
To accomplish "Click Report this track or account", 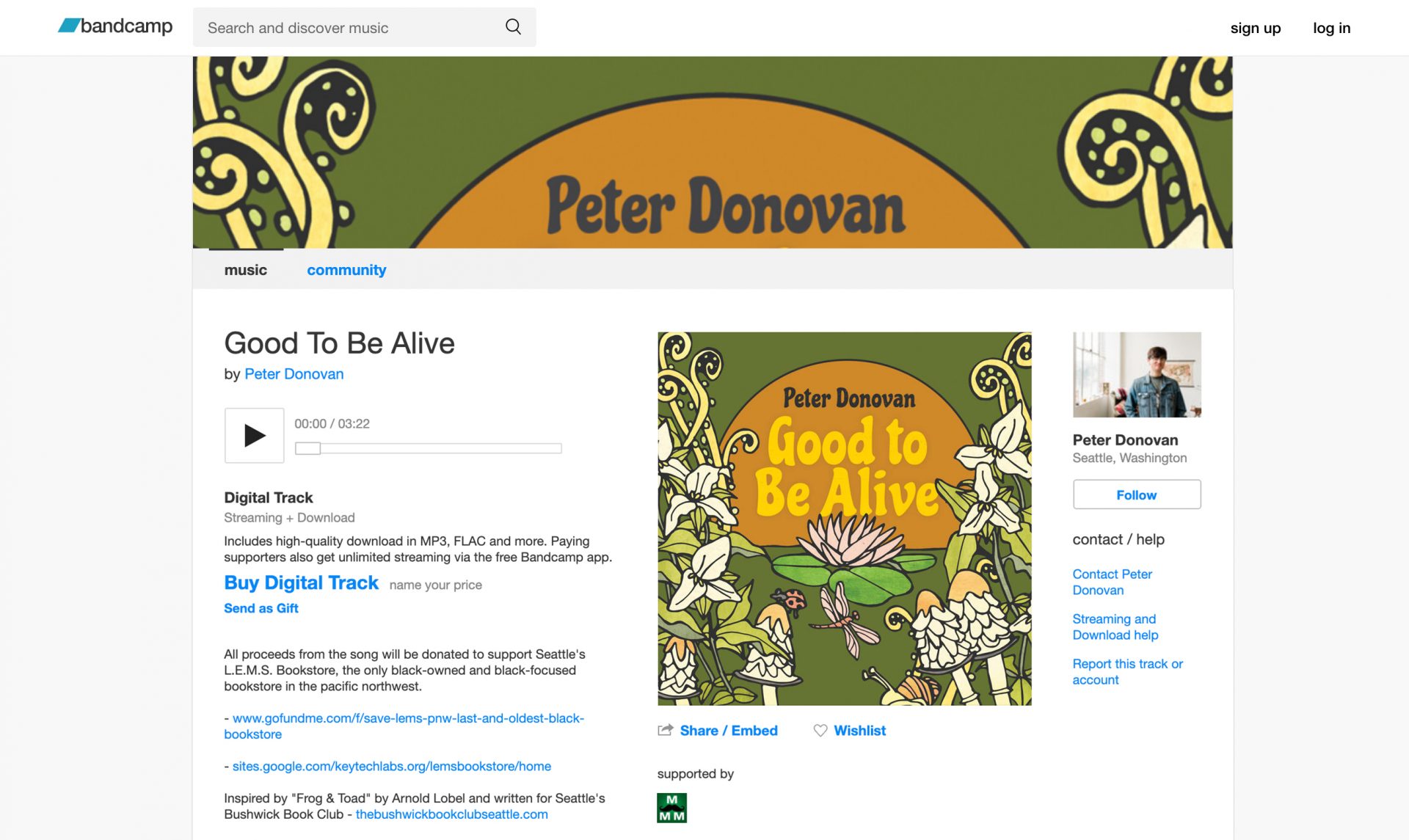I will (x=1127, y=671).
